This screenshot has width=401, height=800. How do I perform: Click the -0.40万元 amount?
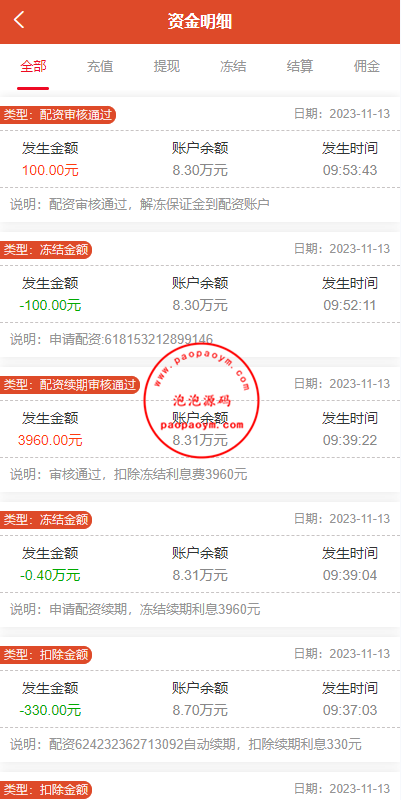(x=50, y=576)
